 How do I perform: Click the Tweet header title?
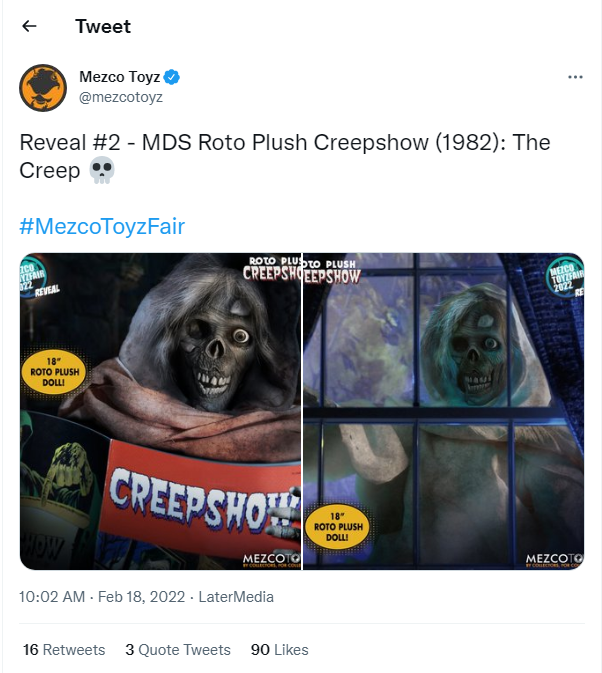tap(103, 27)
